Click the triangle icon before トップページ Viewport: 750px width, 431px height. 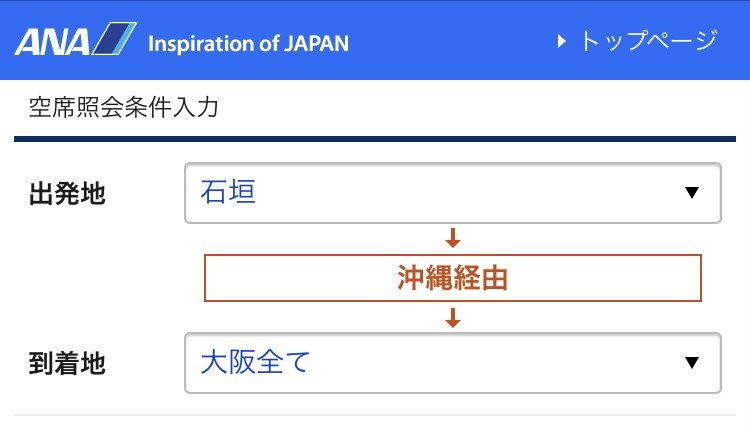tap(562, 41)
